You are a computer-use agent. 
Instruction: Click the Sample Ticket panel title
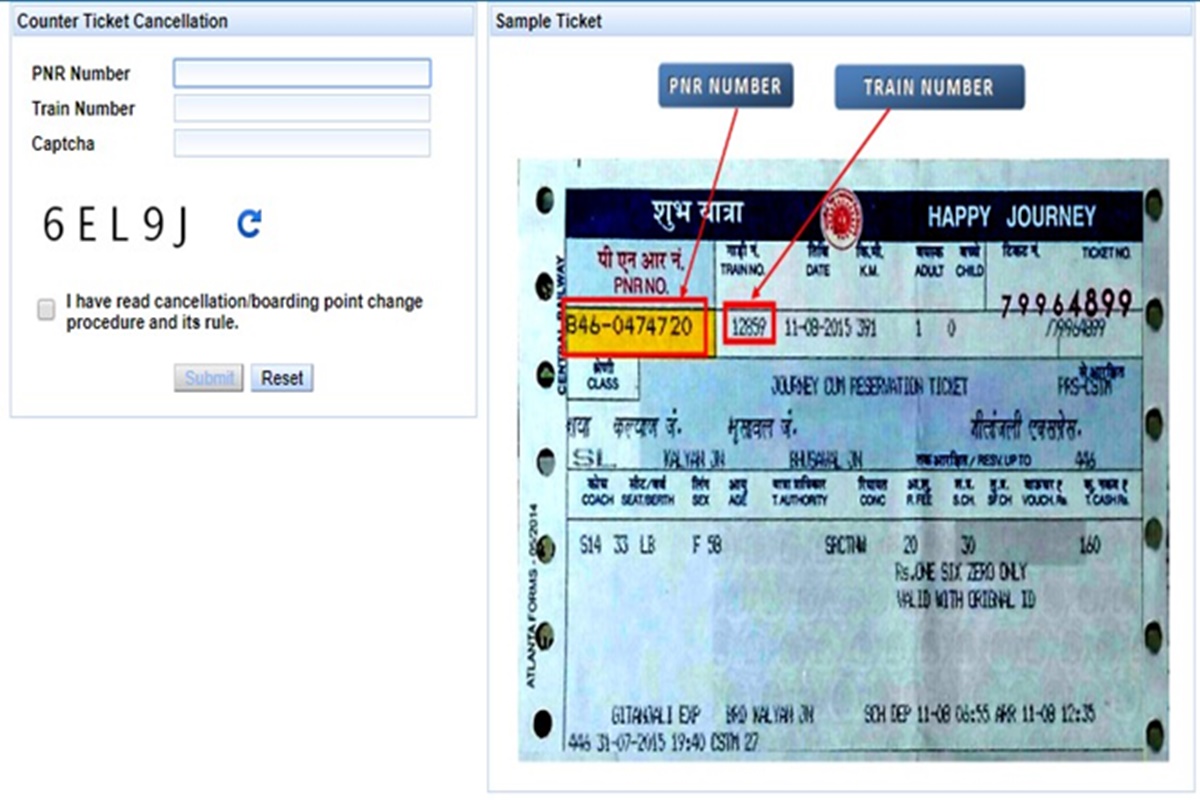point(549,21)
